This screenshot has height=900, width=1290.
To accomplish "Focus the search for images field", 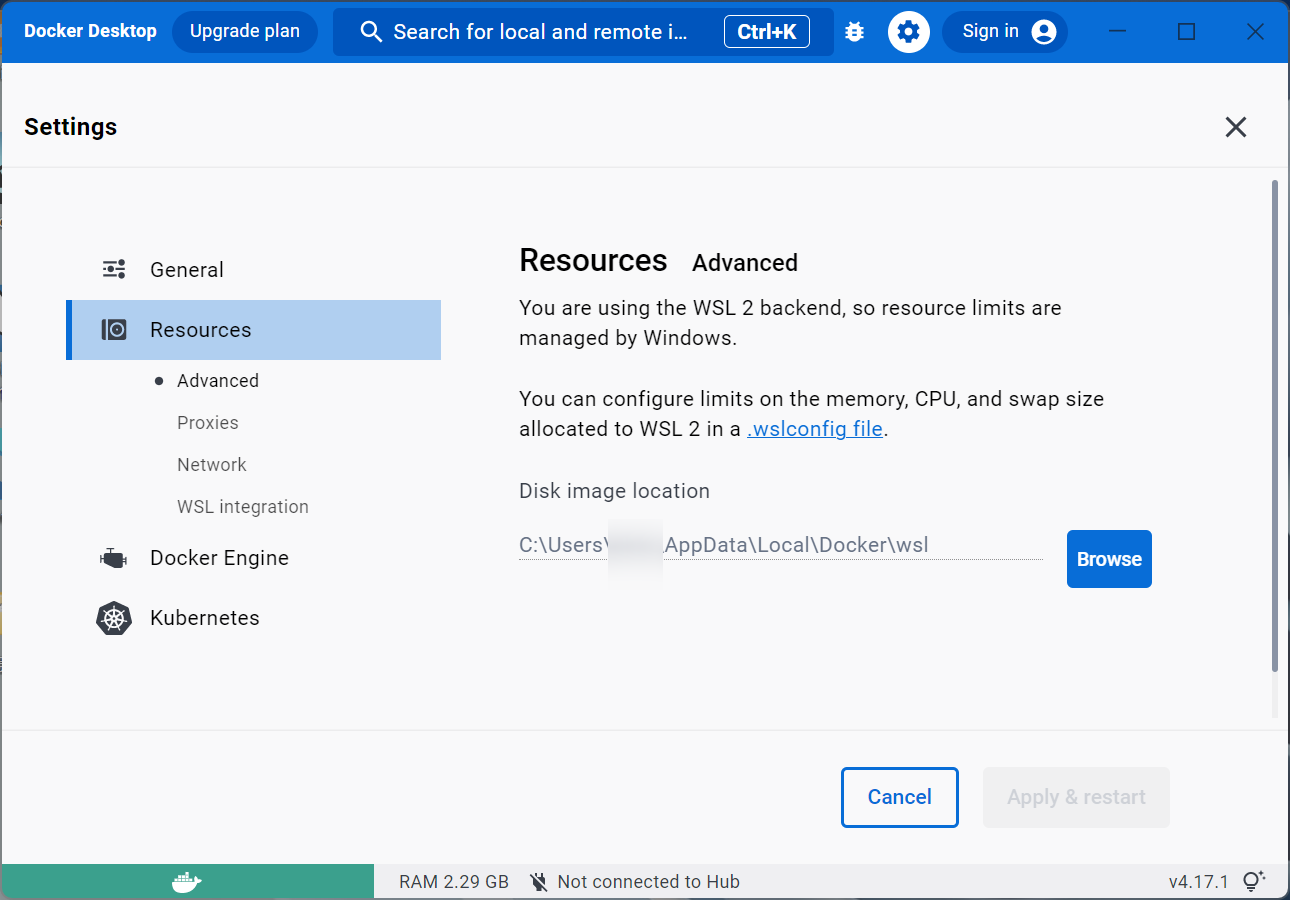I will 583,32.
